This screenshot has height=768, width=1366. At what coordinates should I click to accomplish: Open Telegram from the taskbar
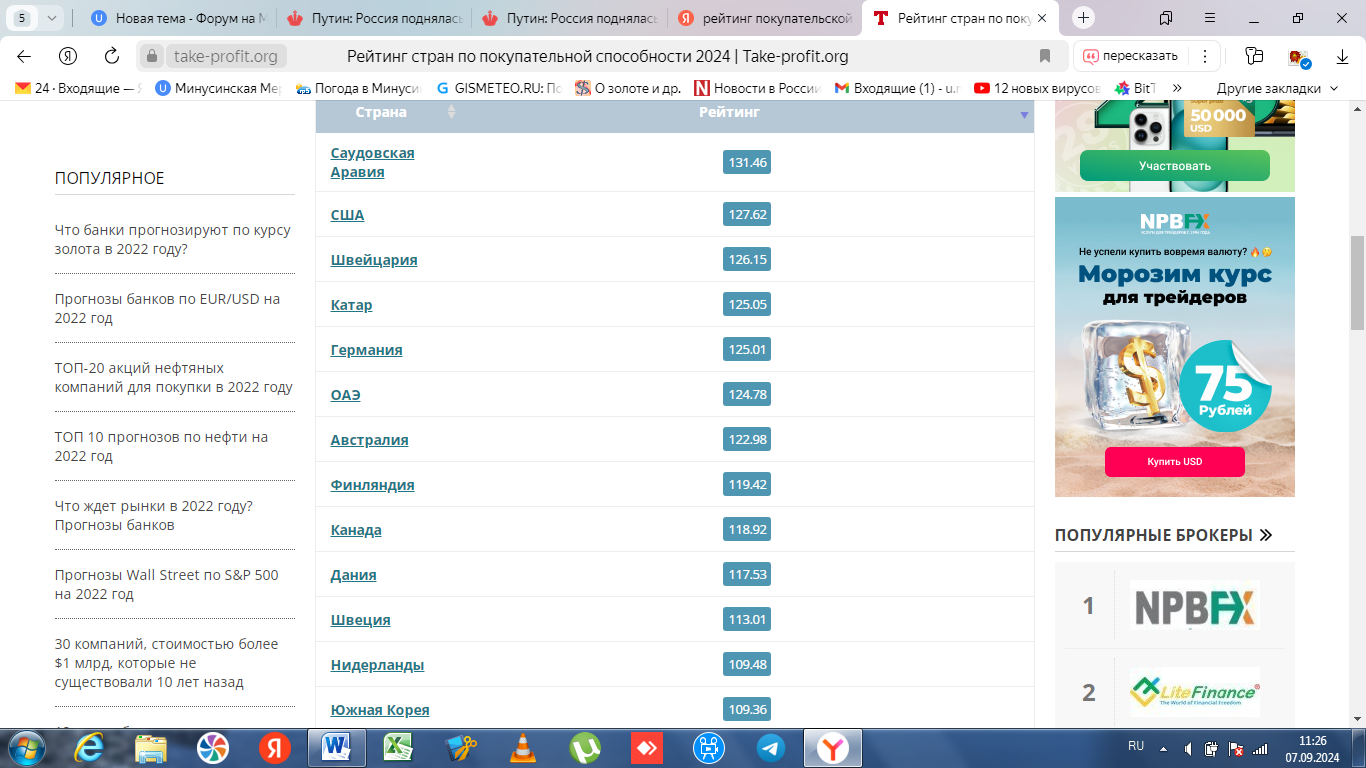770,748
